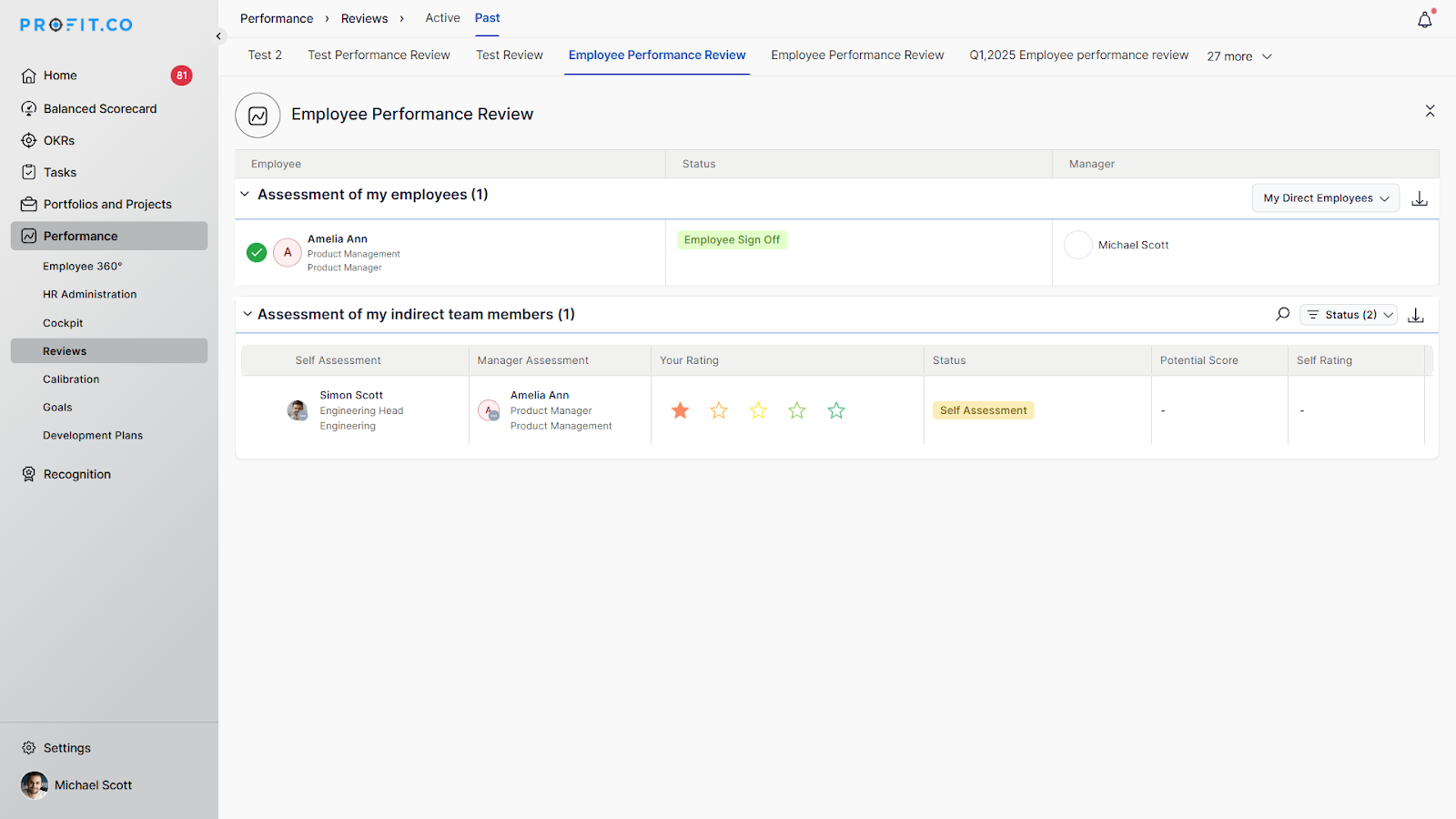Open OKRs from the sidebar
The height and width of the screenshot is (819, 1456).
tap(59, 140)
